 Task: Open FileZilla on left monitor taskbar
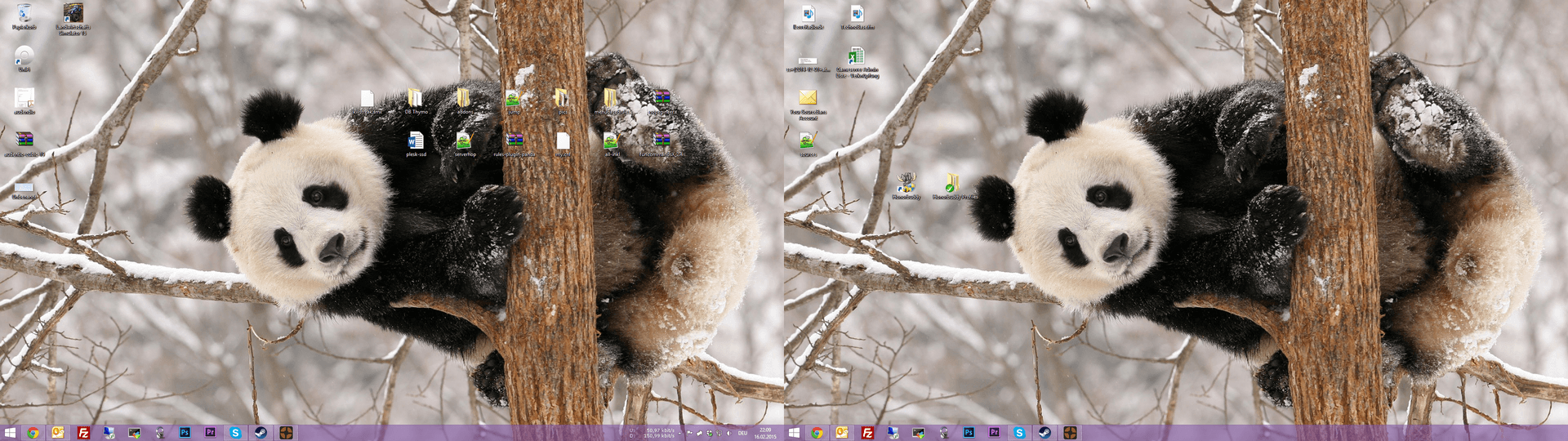click(83, 433)
